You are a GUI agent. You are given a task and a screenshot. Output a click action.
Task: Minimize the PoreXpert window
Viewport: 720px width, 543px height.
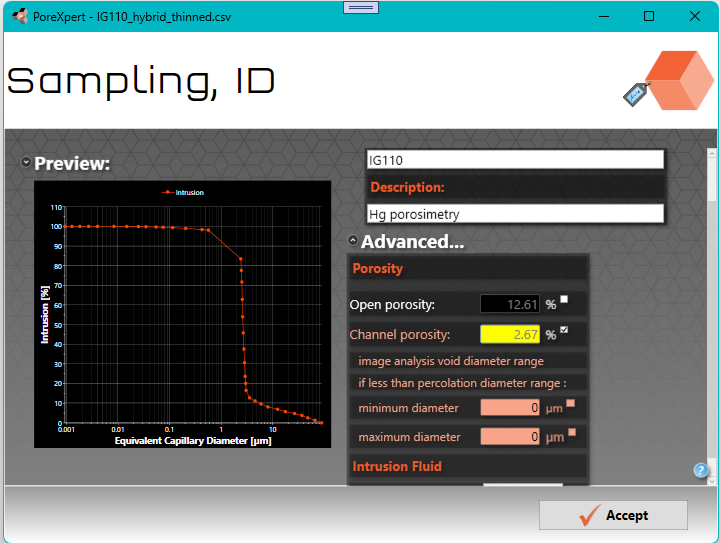coord(604,17)
